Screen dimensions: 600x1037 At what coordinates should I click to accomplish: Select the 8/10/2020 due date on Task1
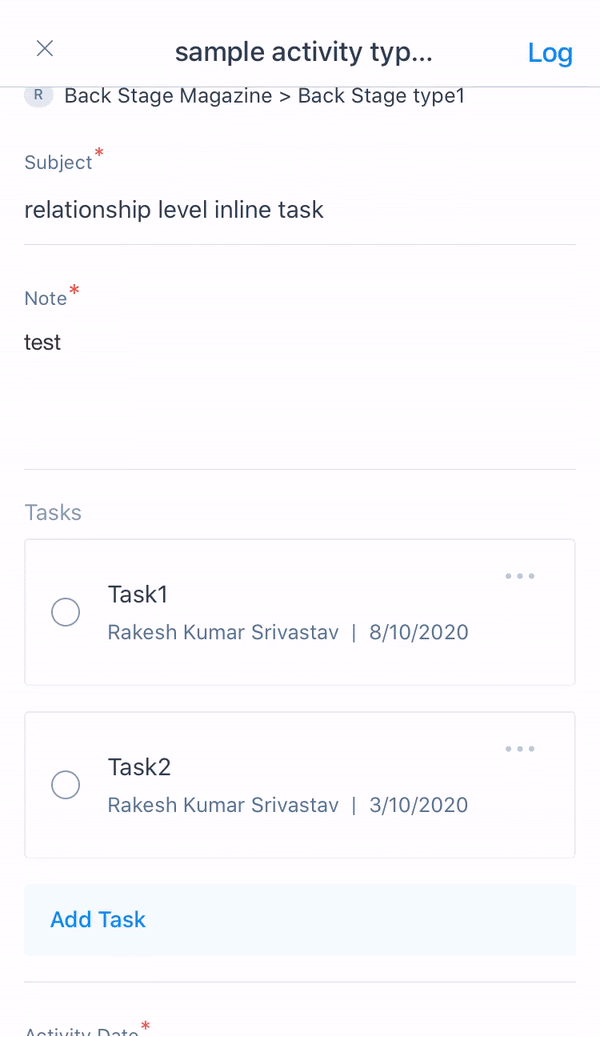click(x=418, y=633)
